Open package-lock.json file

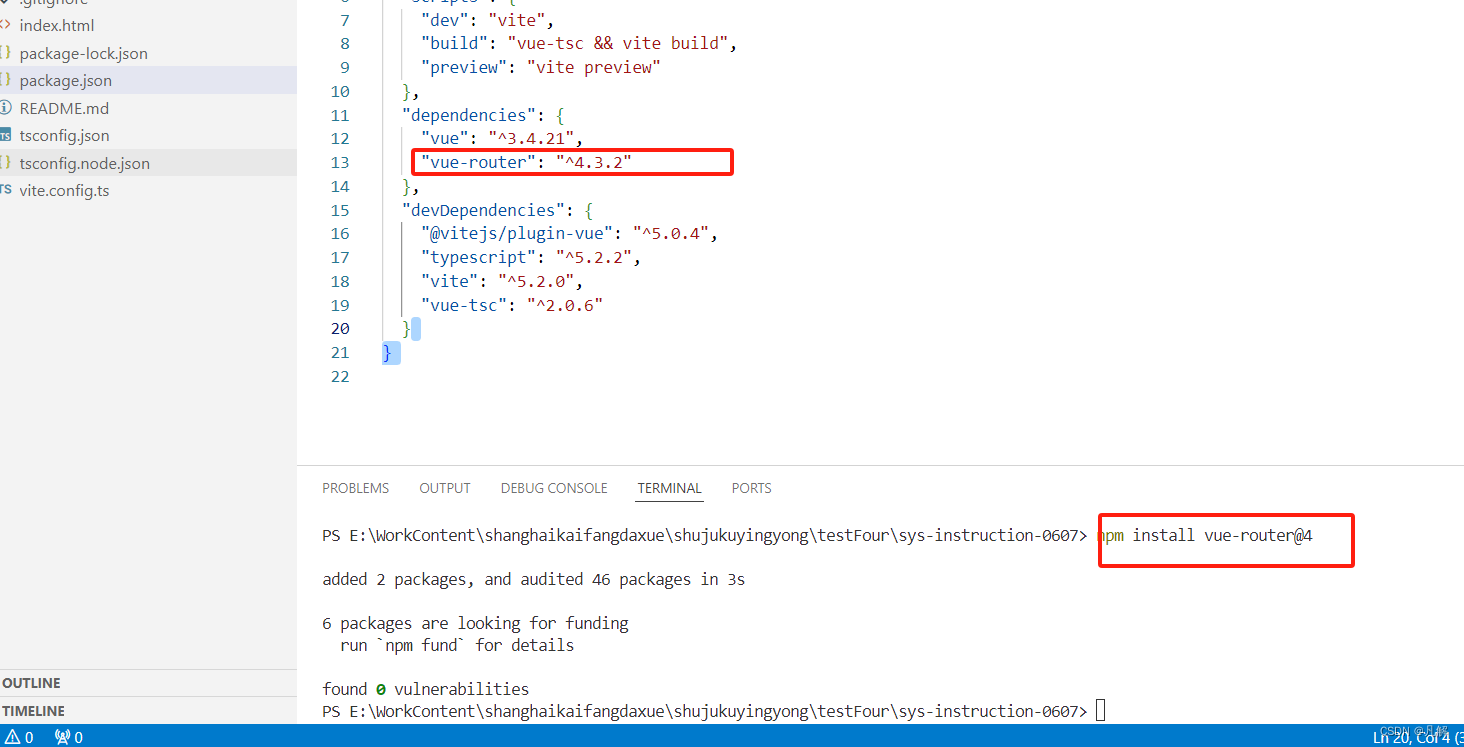tap(83, 53)
